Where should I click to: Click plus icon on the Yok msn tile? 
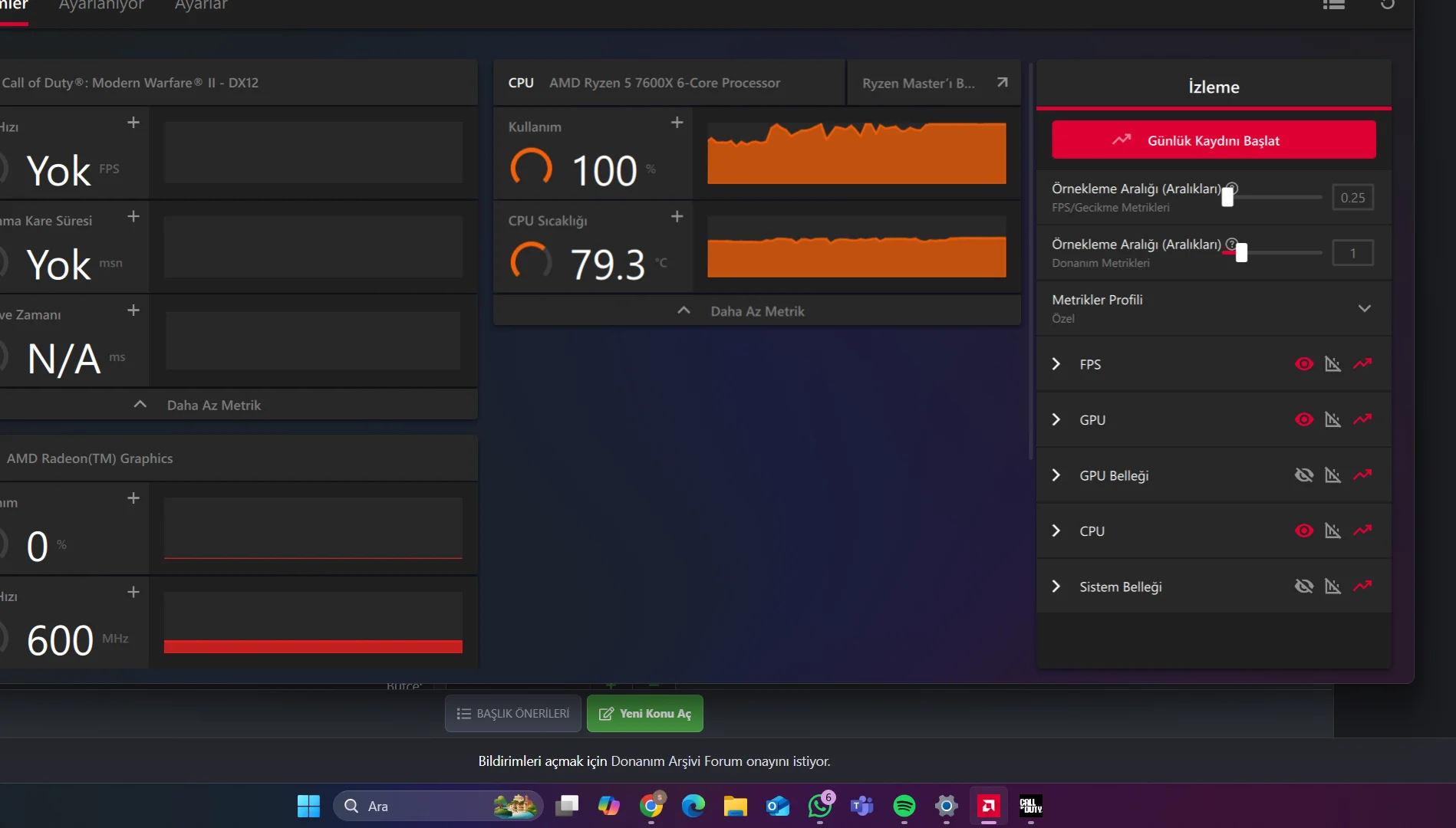[x=133, y=217]
